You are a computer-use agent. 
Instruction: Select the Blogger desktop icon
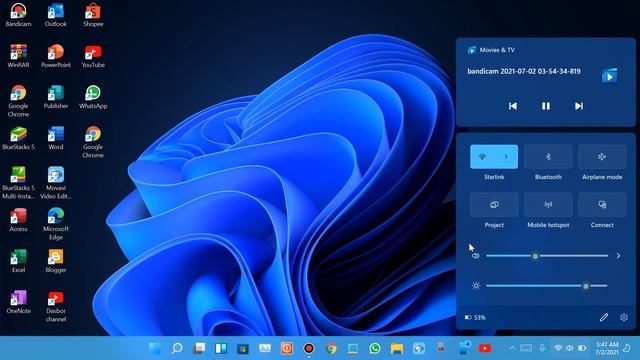(x=56, y=261)
